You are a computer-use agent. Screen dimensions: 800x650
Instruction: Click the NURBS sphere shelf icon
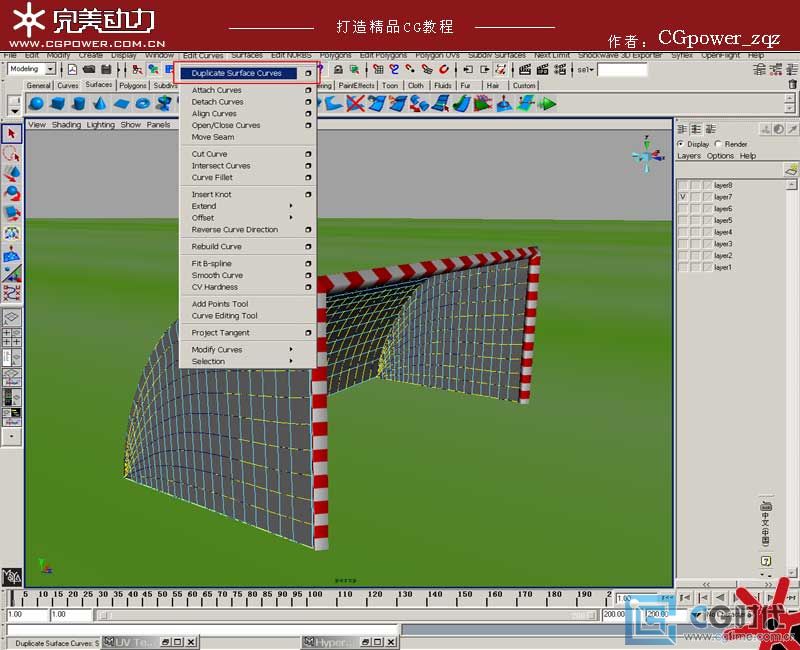36,104
